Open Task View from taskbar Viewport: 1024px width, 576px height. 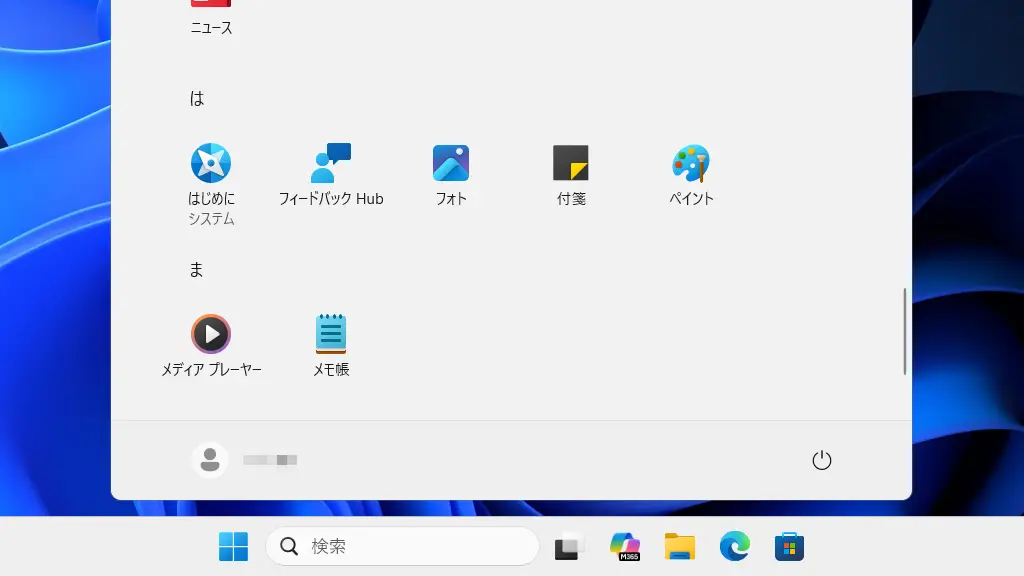[569, 546]
